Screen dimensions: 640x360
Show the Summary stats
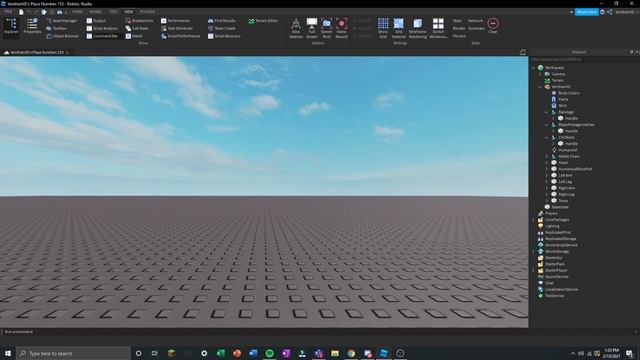(476, 28)
